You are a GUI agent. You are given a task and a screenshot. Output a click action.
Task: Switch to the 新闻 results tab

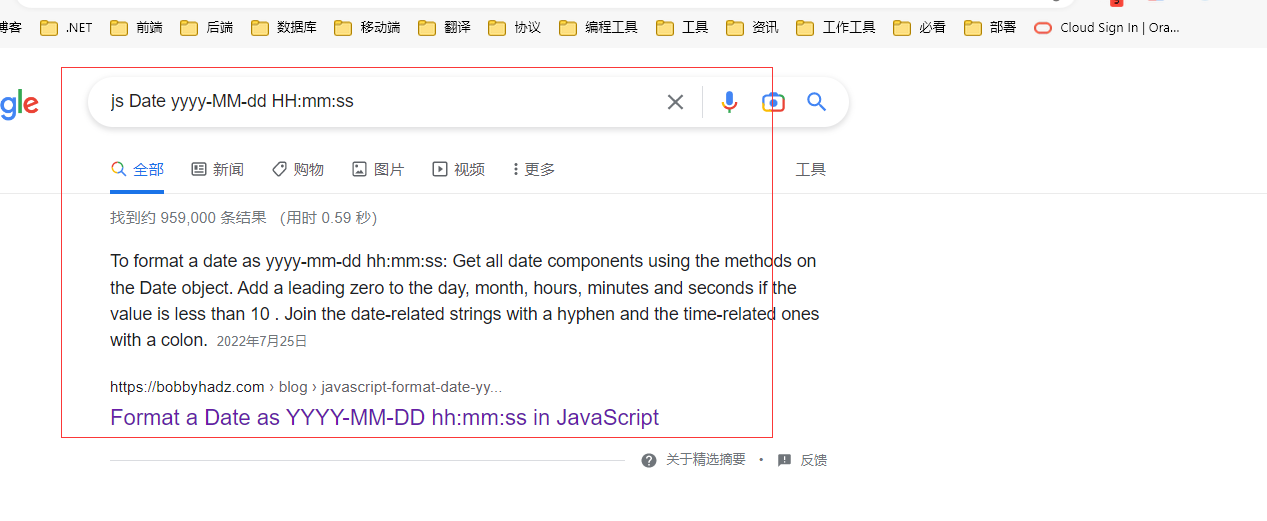click(217, 170)
